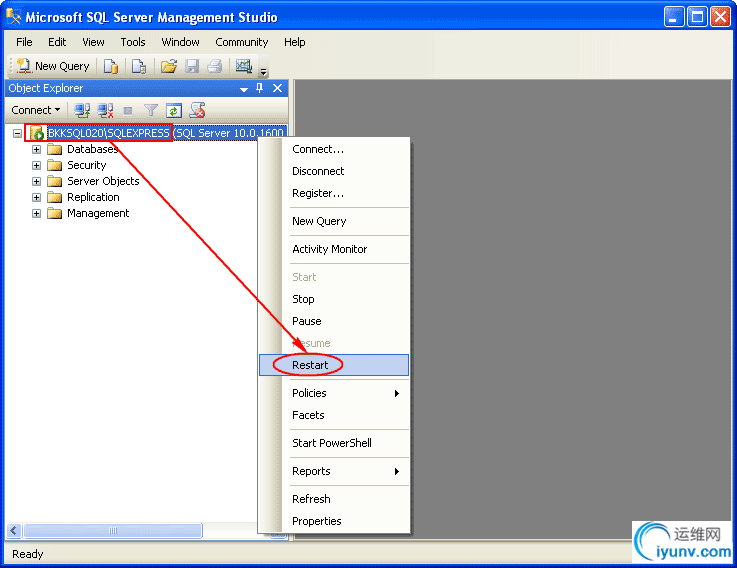Choose Start PowerShell in the context menu
This screenshot has height=568, width=737.
click(x=334, y=443)
